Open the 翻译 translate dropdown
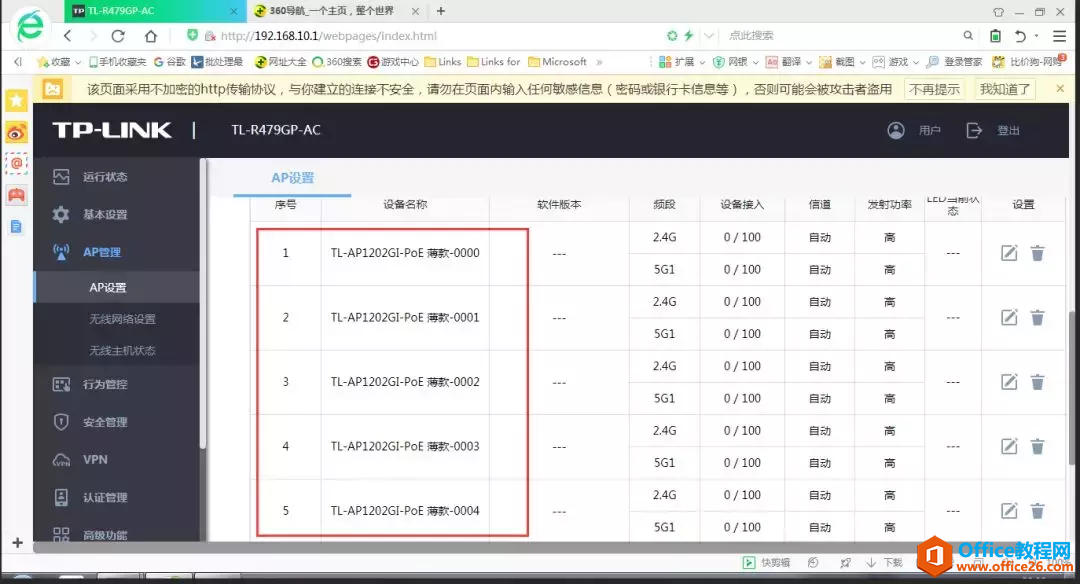The height and width of the screenshot is (584, 1080). 789,62
